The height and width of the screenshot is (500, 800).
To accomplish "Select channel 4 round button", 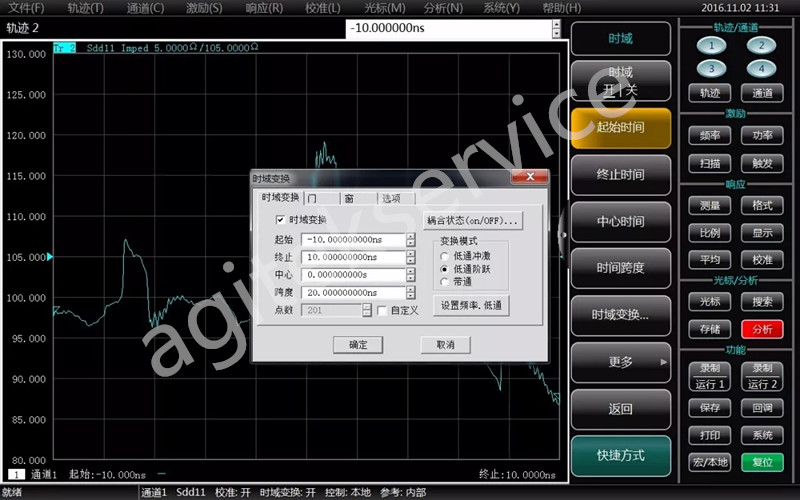I will click(761, 69).
